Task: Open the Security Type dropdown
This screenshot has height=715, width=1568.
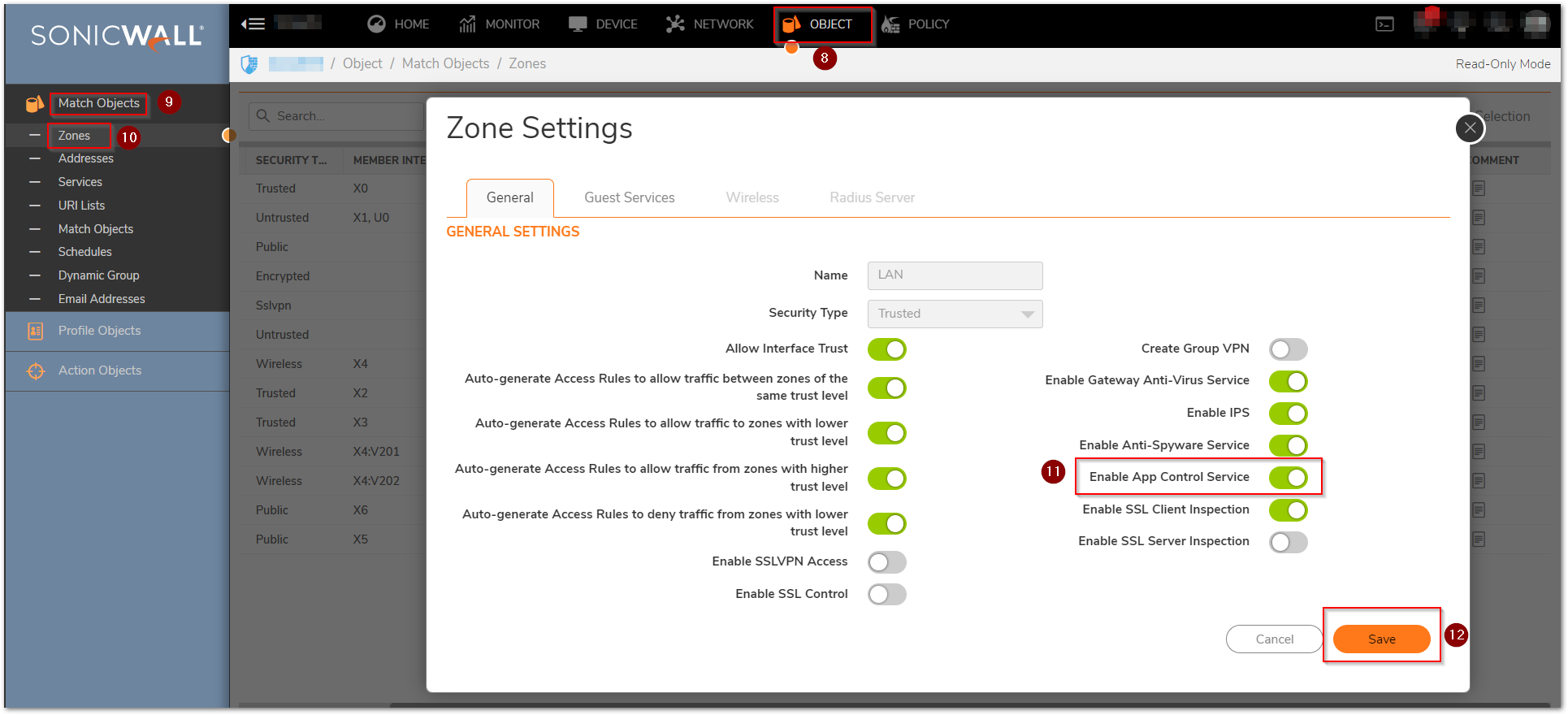Action: click(955, 314)
